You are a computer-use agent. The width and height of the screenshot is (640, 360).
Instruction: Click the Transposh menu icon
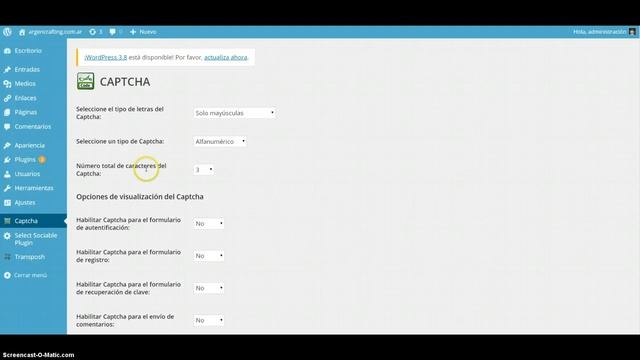pyautogui.click(x=7, y=257)
